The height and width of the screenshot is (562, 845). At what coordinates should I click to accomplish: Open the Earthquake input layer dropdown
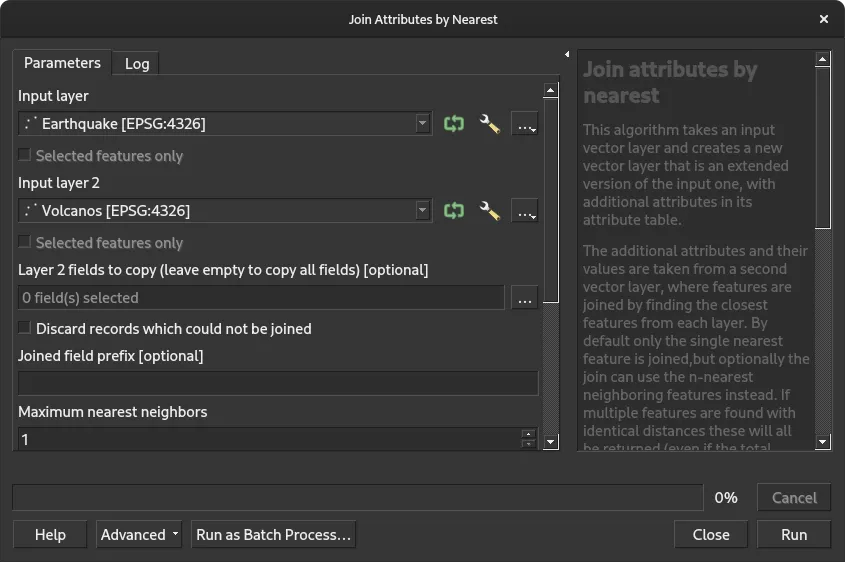click(x=423, y=124)
